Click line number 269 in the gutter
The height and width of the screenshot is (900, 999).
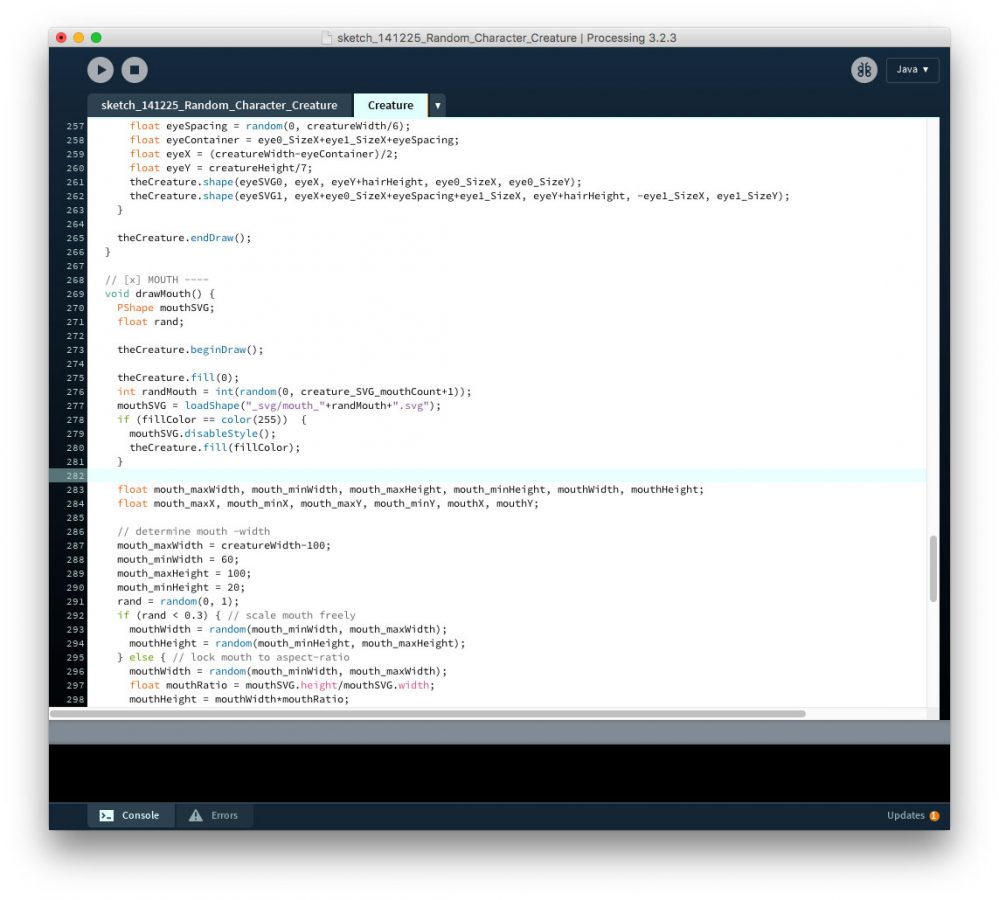click(74, 294)
